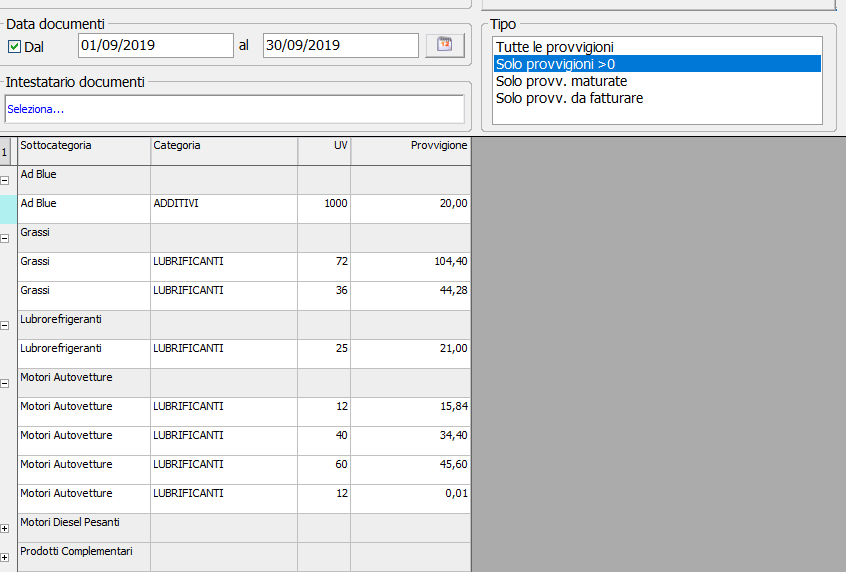Click the Grassi group header row
This screenshot has height=572, width=846.
(244, 238)
